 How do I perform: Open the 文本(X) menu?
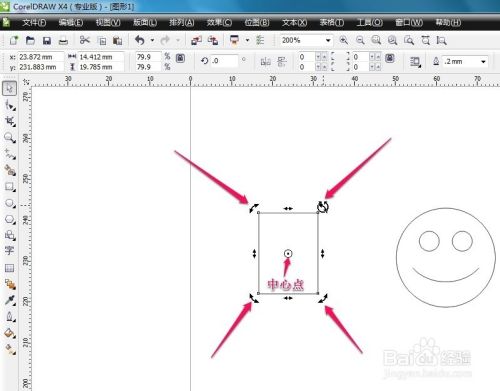[x=295, y=22]
